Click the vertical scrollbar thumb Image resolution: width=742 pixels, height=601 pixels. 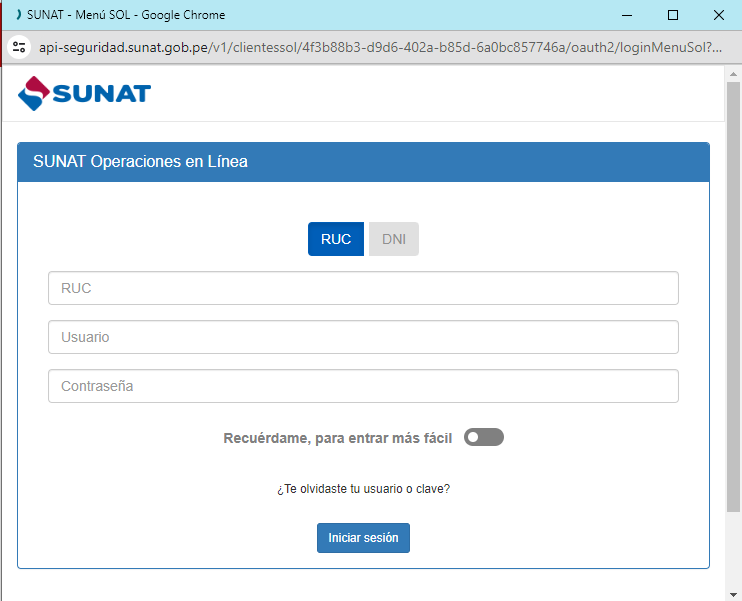pyautogui.click(x=733, y=297)
